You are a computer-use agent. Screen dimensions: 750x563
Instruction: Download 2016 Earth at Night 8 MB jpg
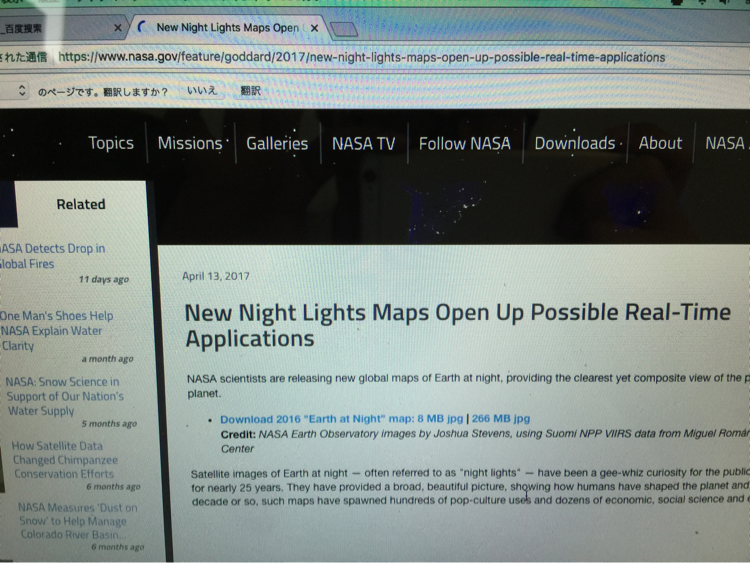pos(342,419)
